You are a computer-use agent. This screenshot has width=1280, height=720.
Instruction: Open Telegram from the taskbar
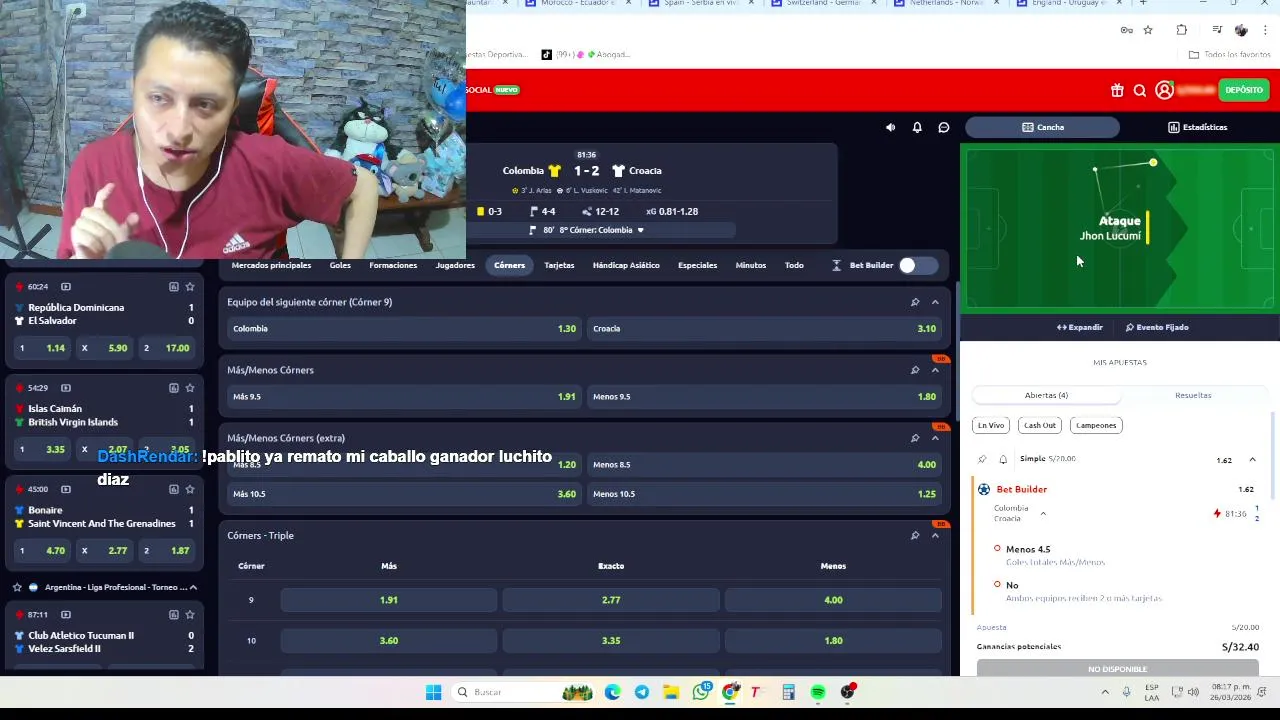point(642,692)
